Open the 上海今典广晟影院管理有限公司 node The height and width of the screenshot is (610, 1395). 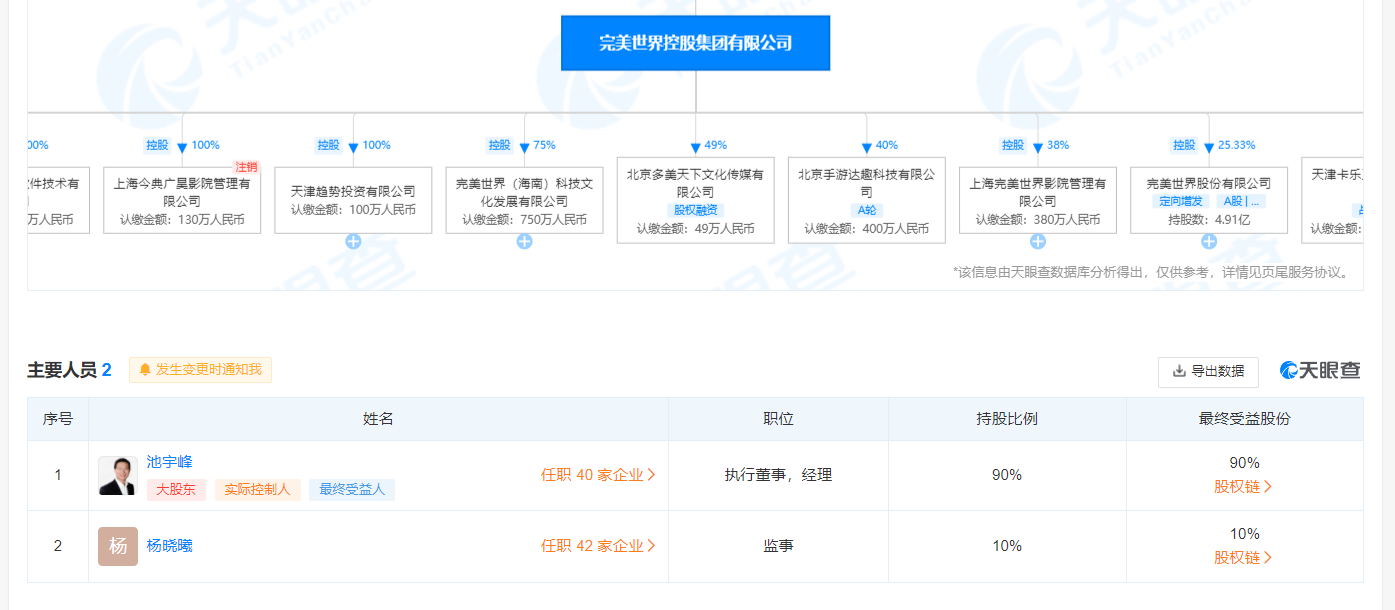(182, 200)
